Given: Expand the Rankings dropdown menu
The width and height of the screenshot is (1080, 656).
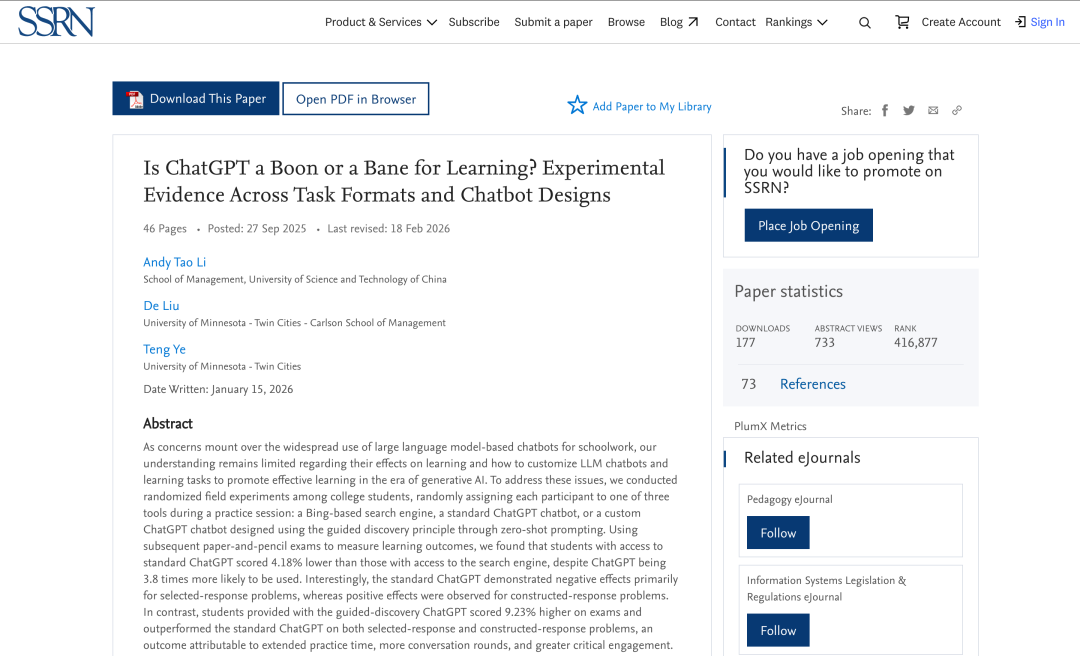Looking at the screenshot, I should [x=796, y=22].
